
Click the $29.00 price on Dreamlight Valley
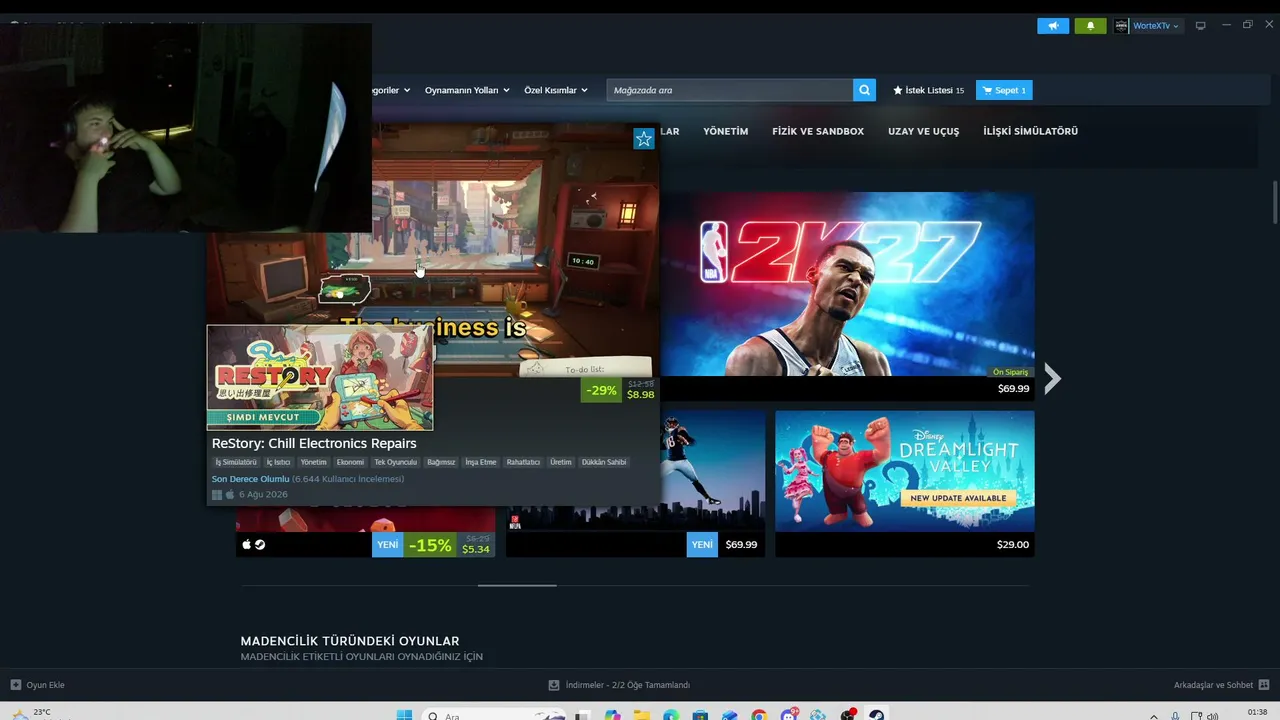[x=1013, y=545]
